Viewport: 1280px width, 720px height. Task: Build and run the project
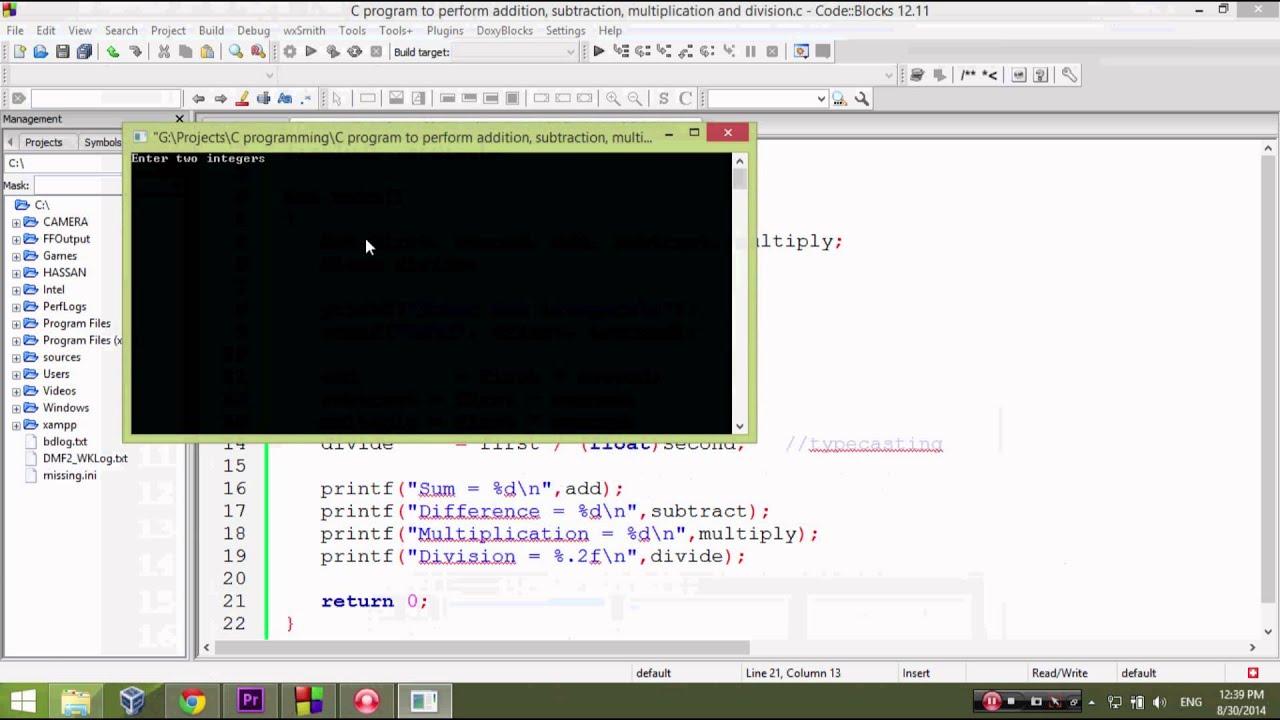coord(333,52)
